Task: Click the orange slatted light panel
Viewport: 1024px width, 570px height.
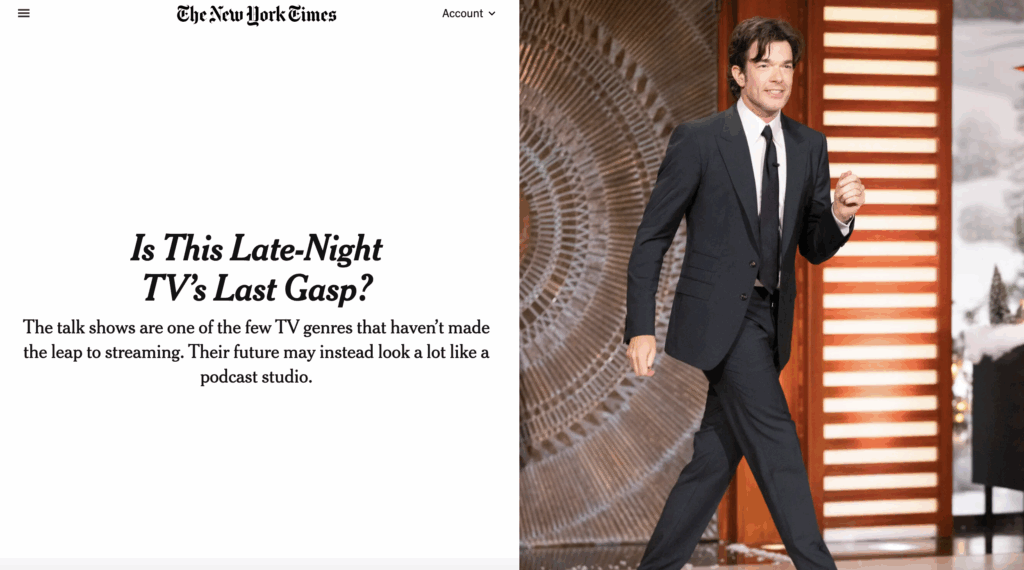Action: 879,274
